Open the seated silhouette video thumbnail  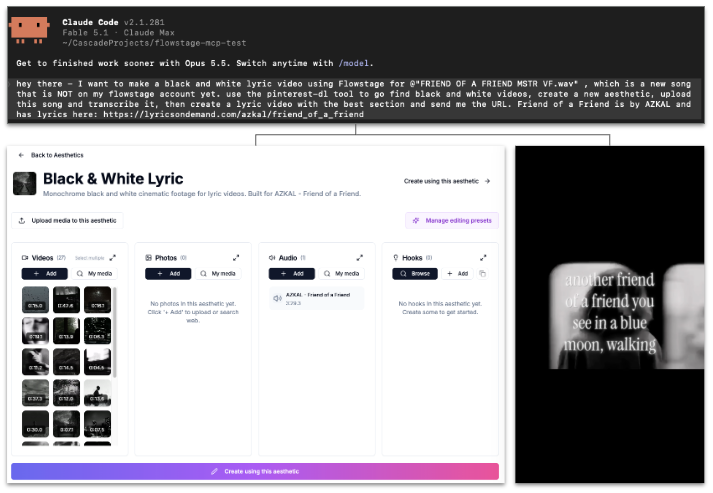97,392
